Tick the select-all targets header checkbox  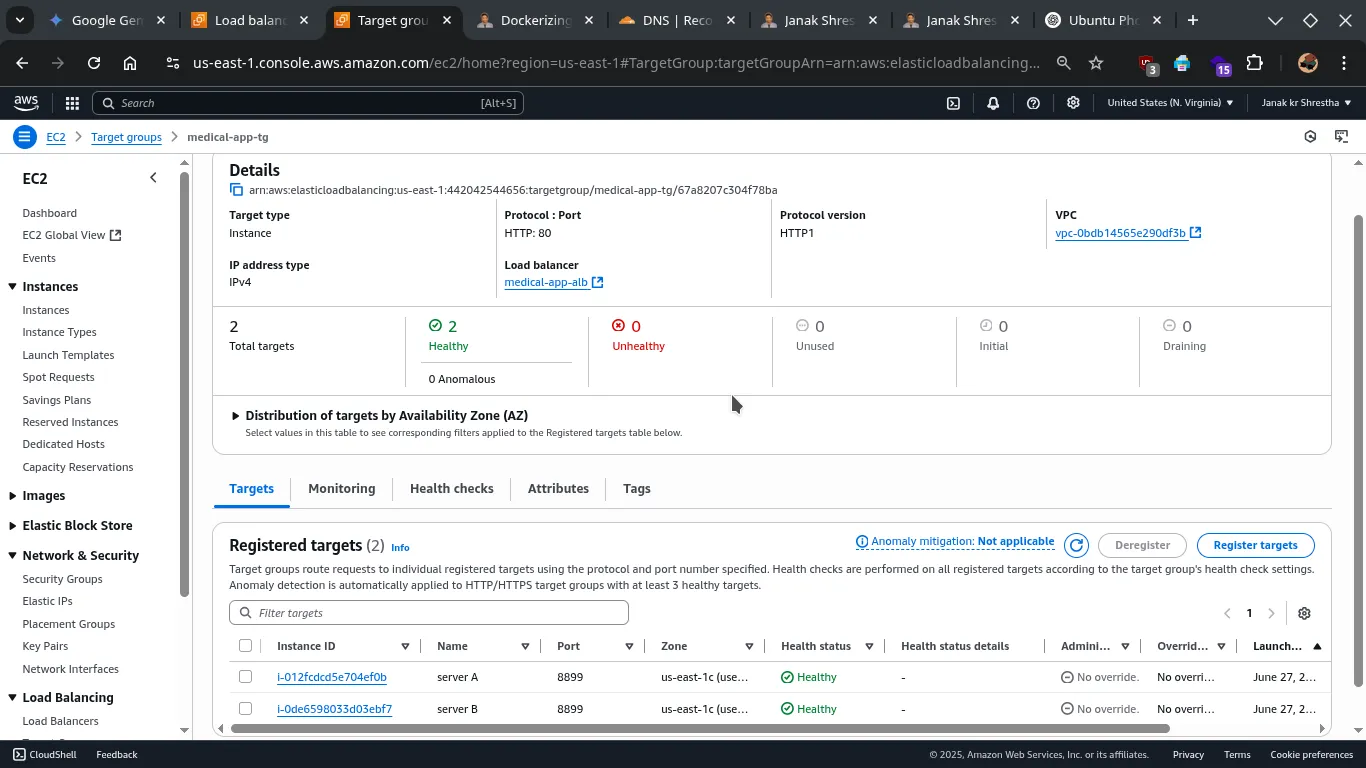tap(246, 646)
